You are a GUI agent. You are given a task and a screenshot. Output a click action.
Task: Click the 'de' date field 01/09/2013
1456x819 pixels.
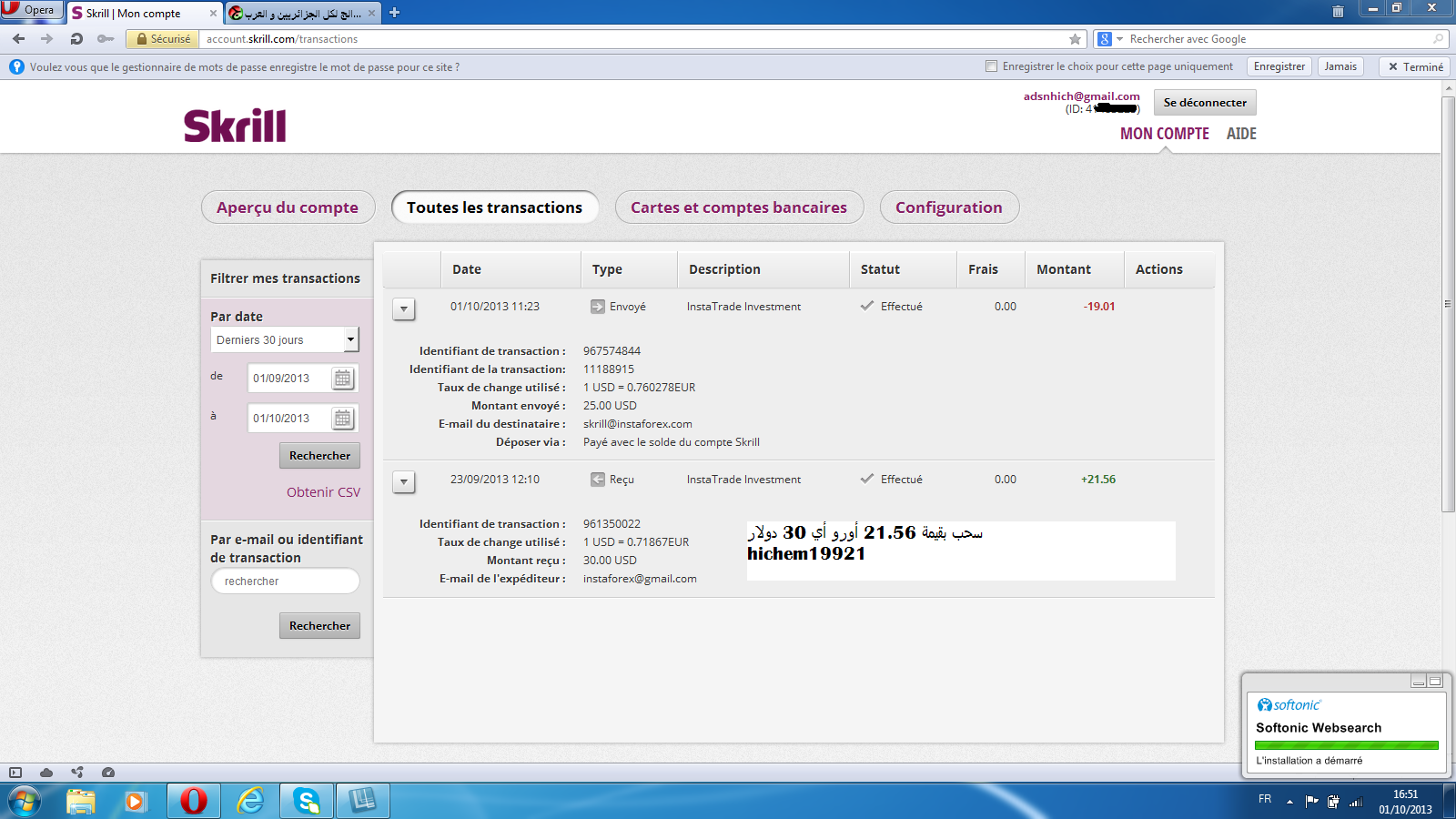tap(288, 379)
